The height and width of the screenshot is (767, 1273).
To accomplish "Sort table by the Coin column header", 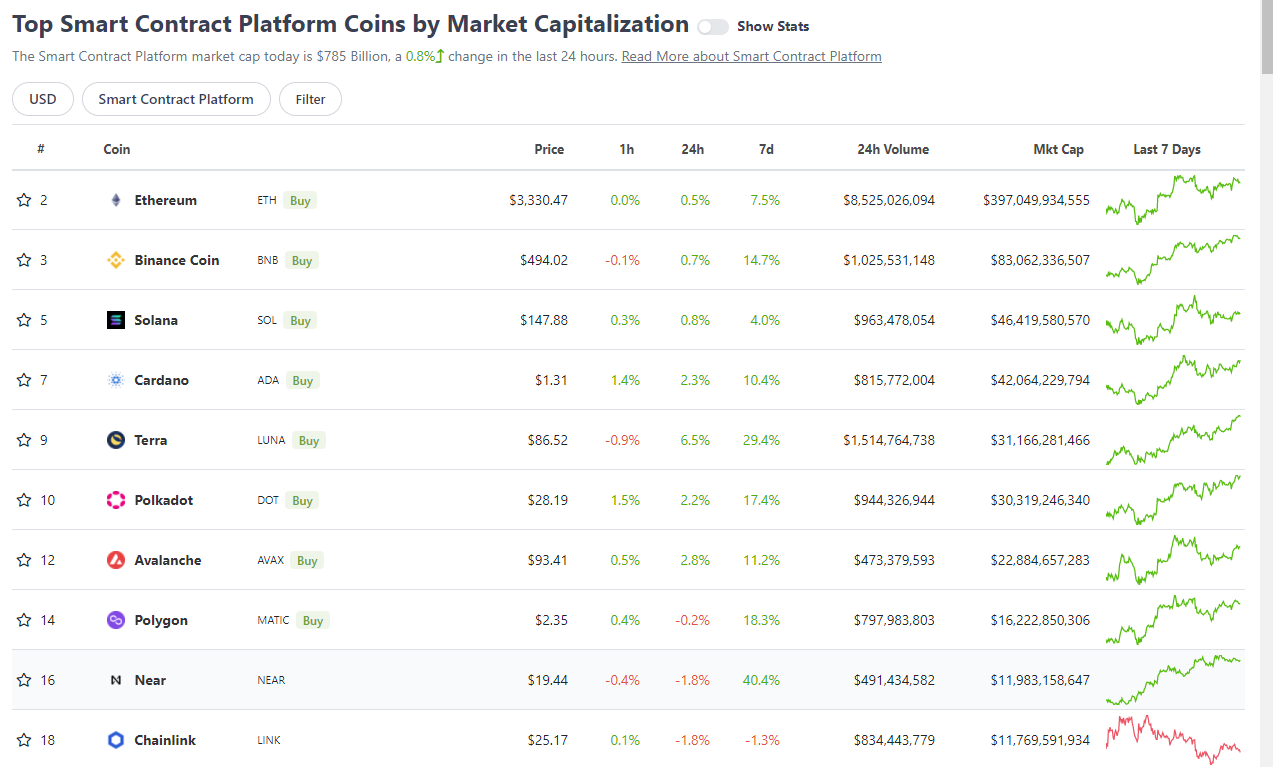I will tap(117, 149).
